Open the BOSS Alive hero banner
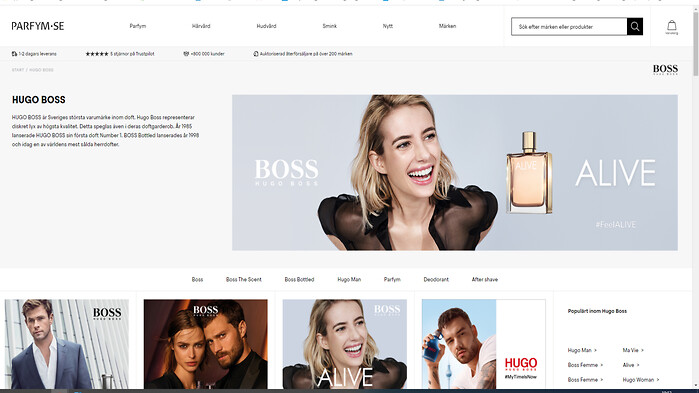This screenshot has height=393, width=699. [x=455, y=172]
